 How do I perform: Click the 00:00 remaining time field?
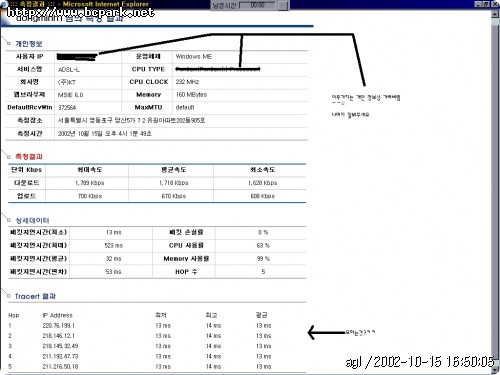[257, 5]
